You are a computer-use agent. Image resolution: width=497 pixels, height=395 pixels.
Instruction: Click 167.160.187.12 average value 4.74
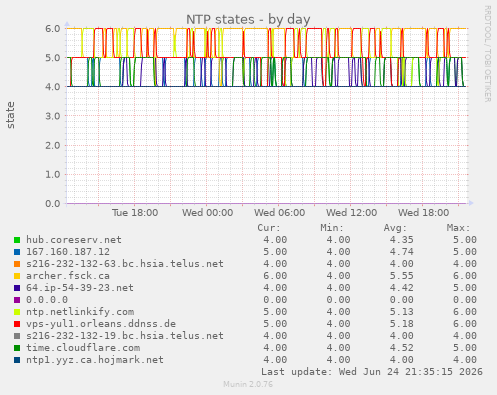point(401,252)
